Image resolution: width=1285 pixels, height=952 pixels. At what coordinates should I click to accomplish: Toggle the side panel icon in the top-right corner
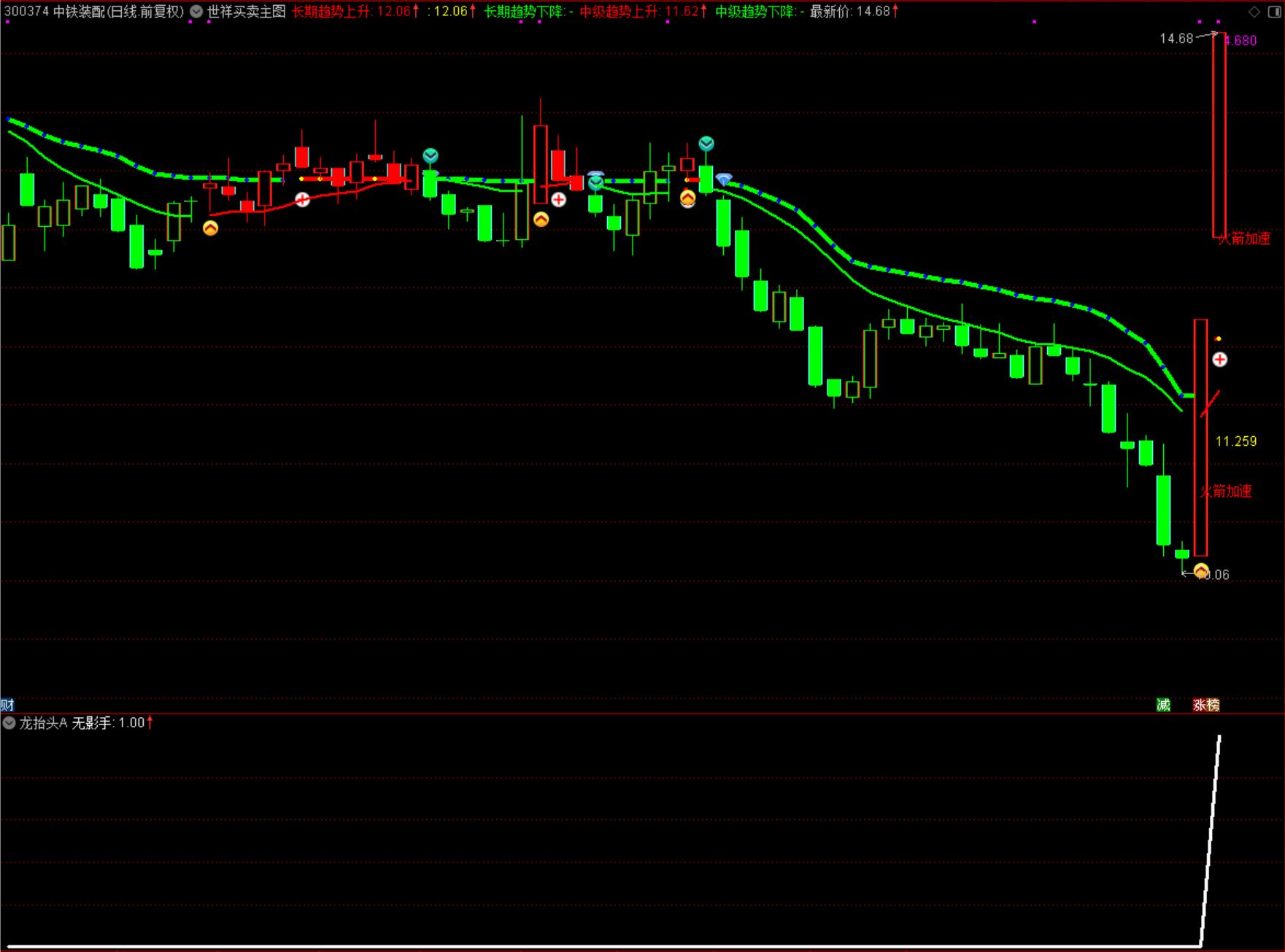[1273, 12]
